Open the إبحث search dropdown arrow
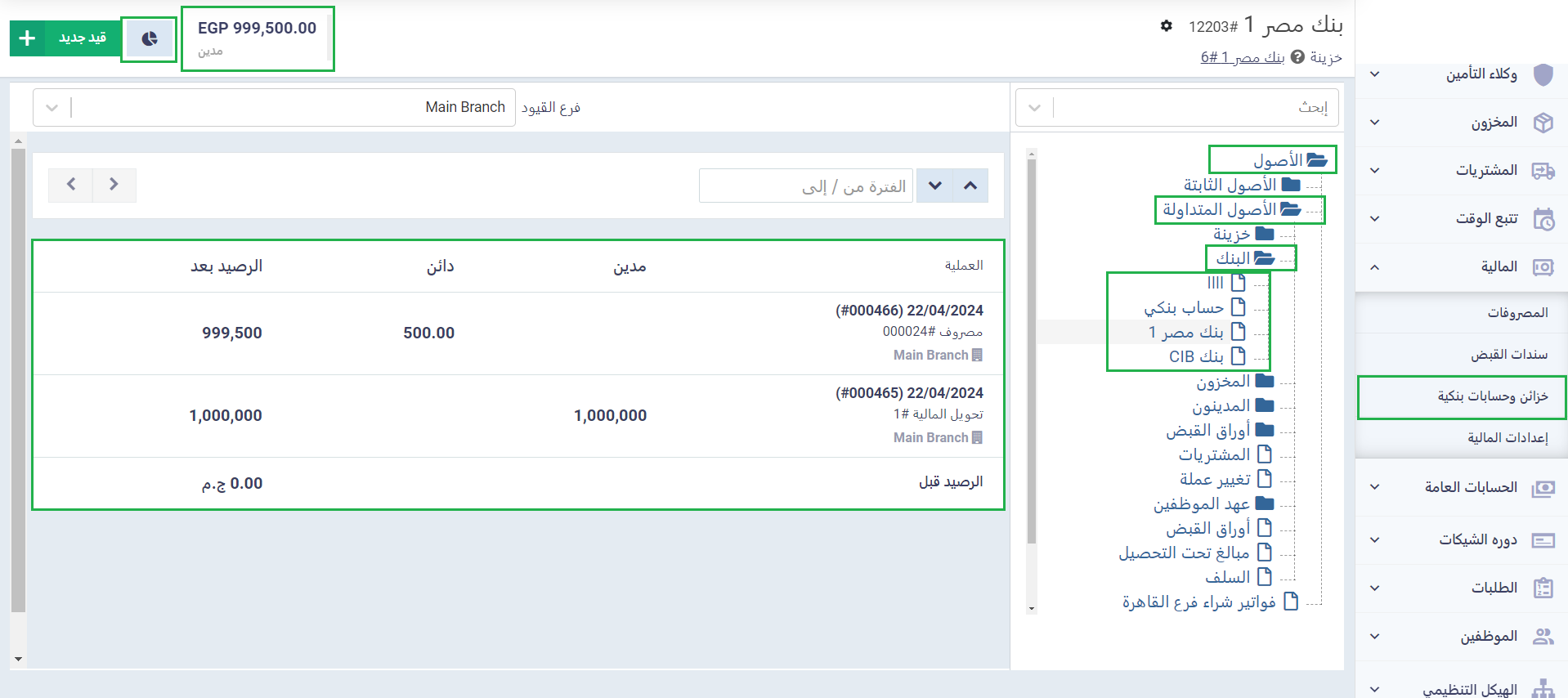This screenshot has height=698, width=1568. tap(1034, 108)
